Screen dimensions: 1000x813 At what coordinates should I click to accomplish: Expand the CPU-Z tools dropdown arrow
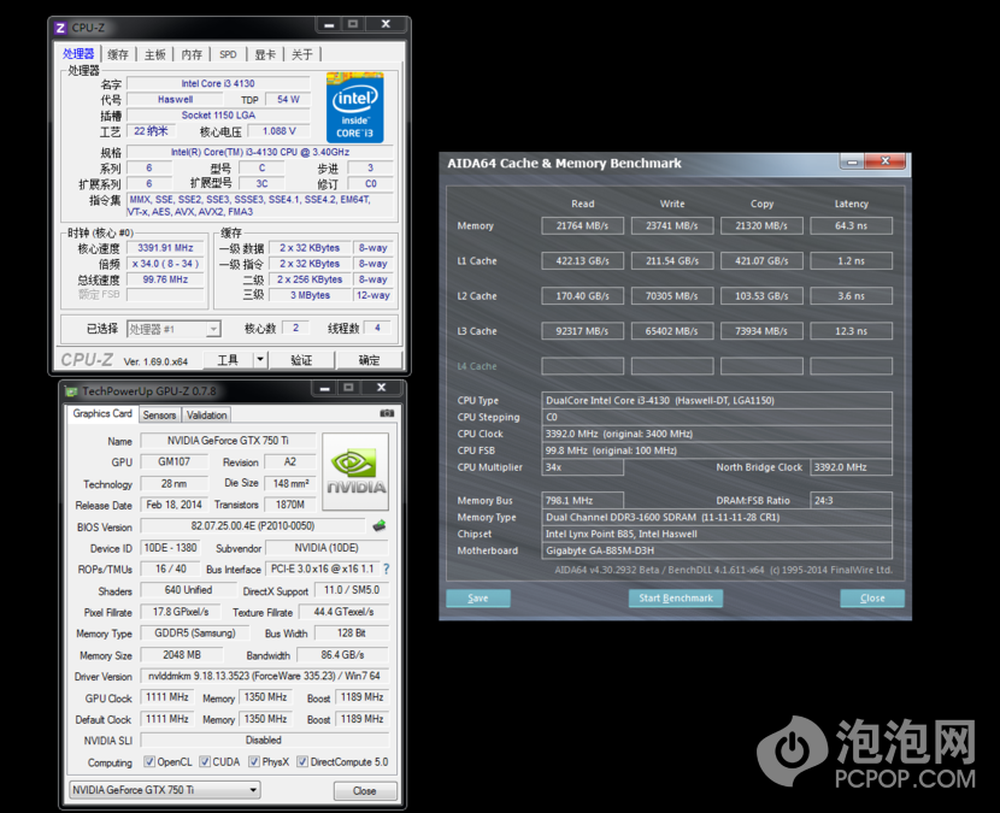click(x=260, y=360)
